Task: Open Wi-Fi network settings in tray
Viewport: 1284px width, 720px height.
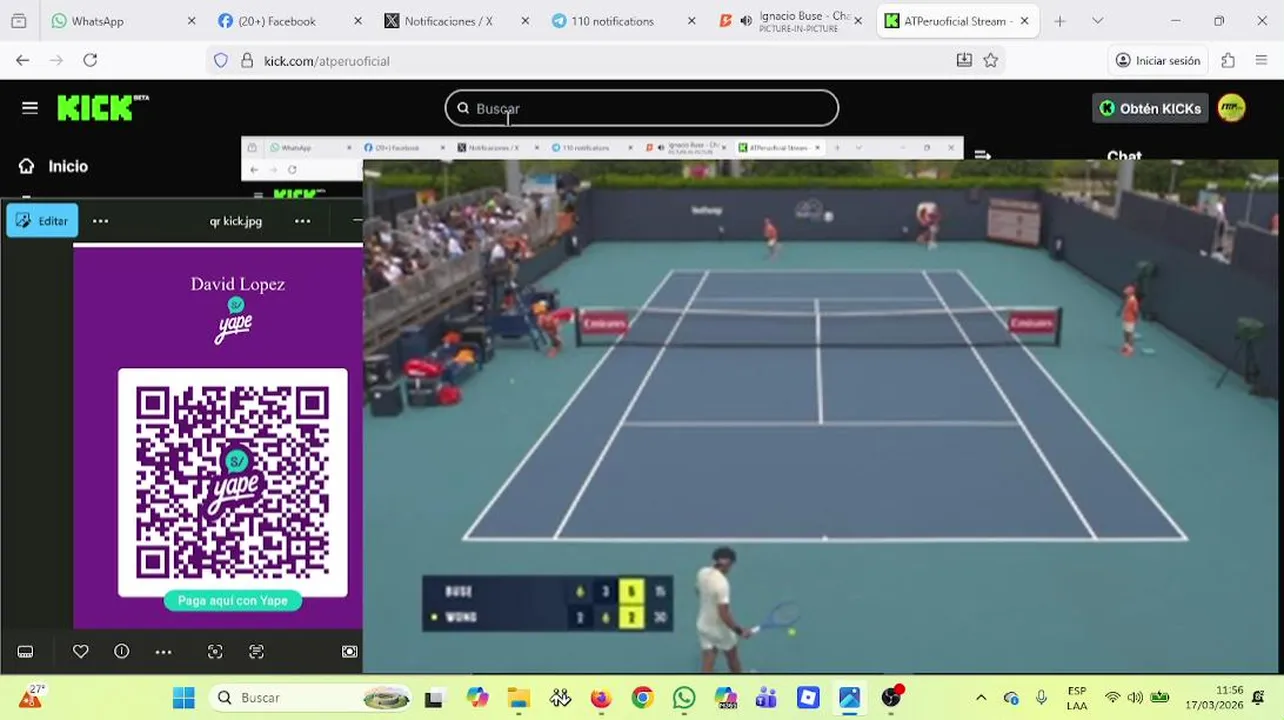Action: coord(1112,698)
